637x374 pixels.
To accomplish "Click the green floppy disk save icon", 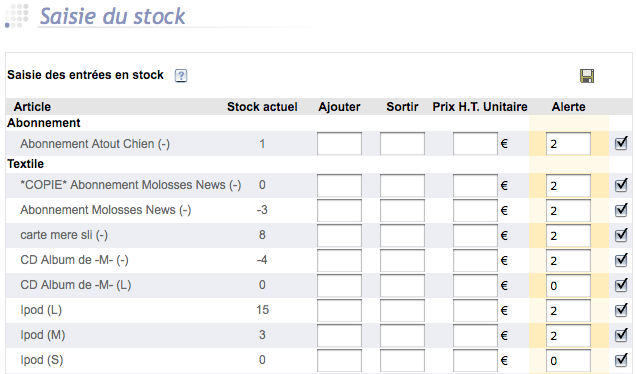I will pyautogui.click(x=587, y=76).
